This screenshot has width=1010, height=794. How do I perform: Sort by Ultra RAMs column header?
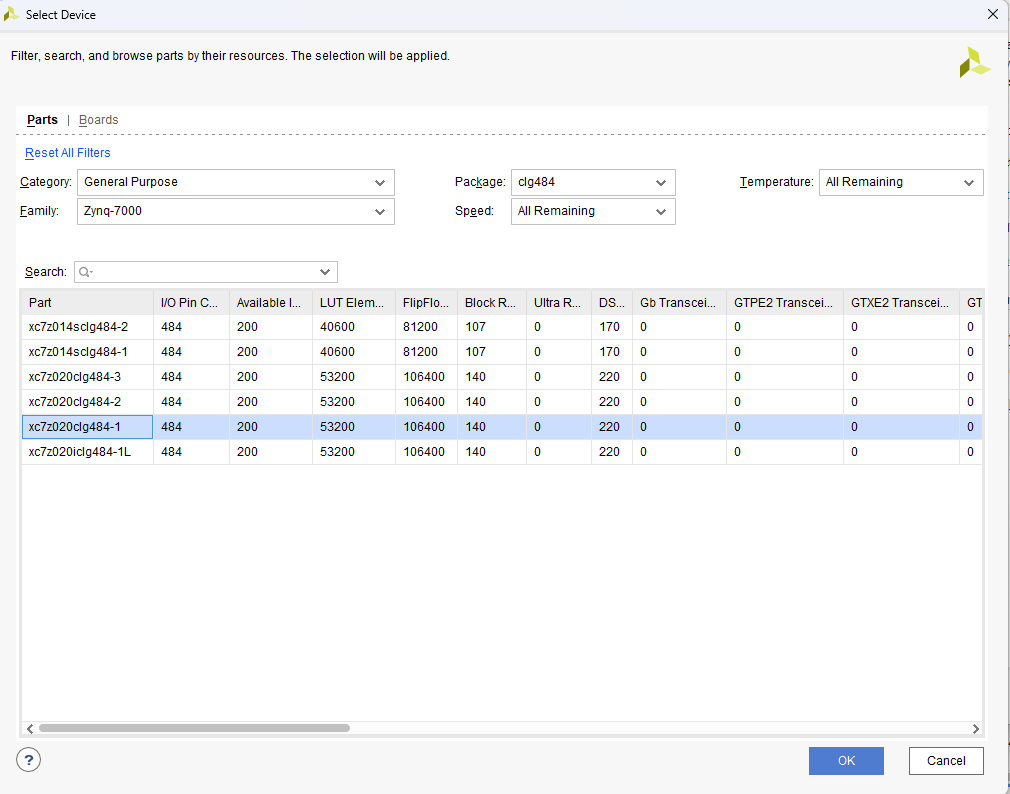tap(559, 303)
